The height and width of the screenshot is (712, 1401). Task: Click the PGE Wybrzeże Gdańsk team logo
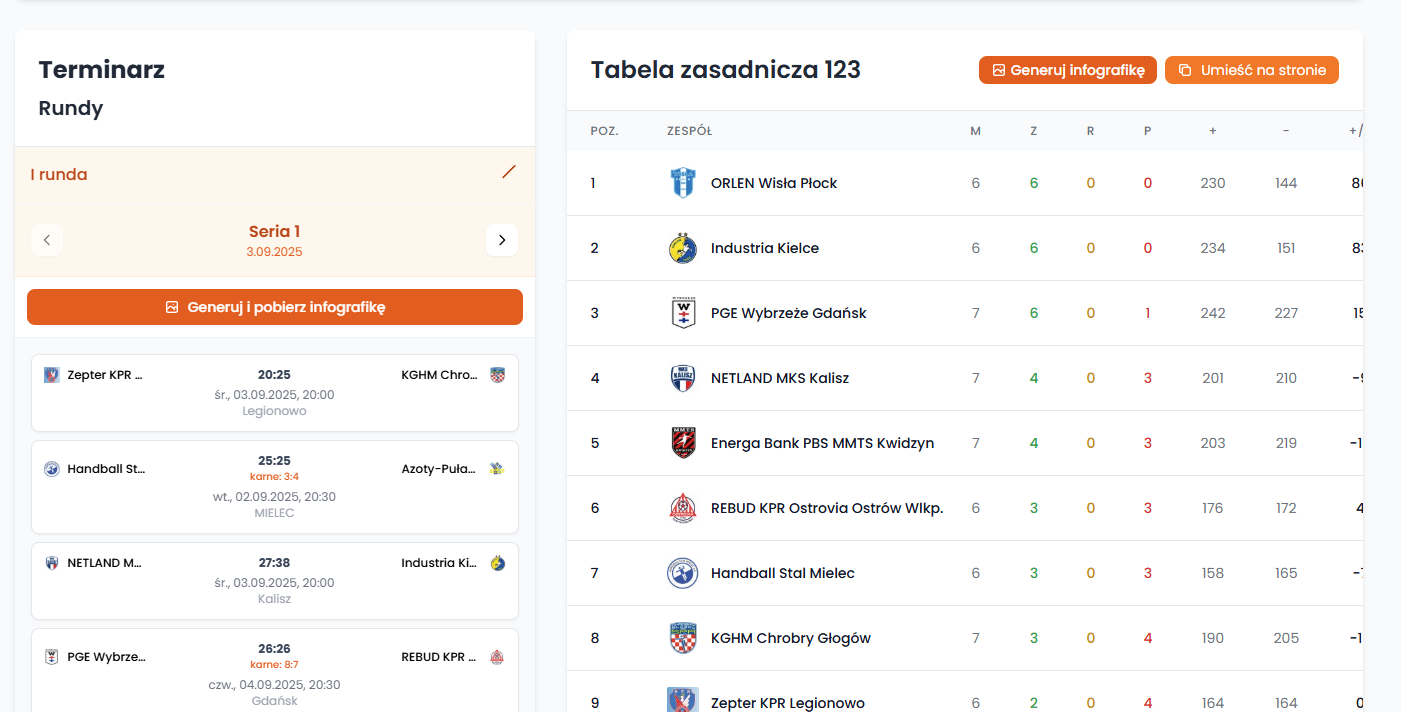pyautogui.click(x=682, y=313)
